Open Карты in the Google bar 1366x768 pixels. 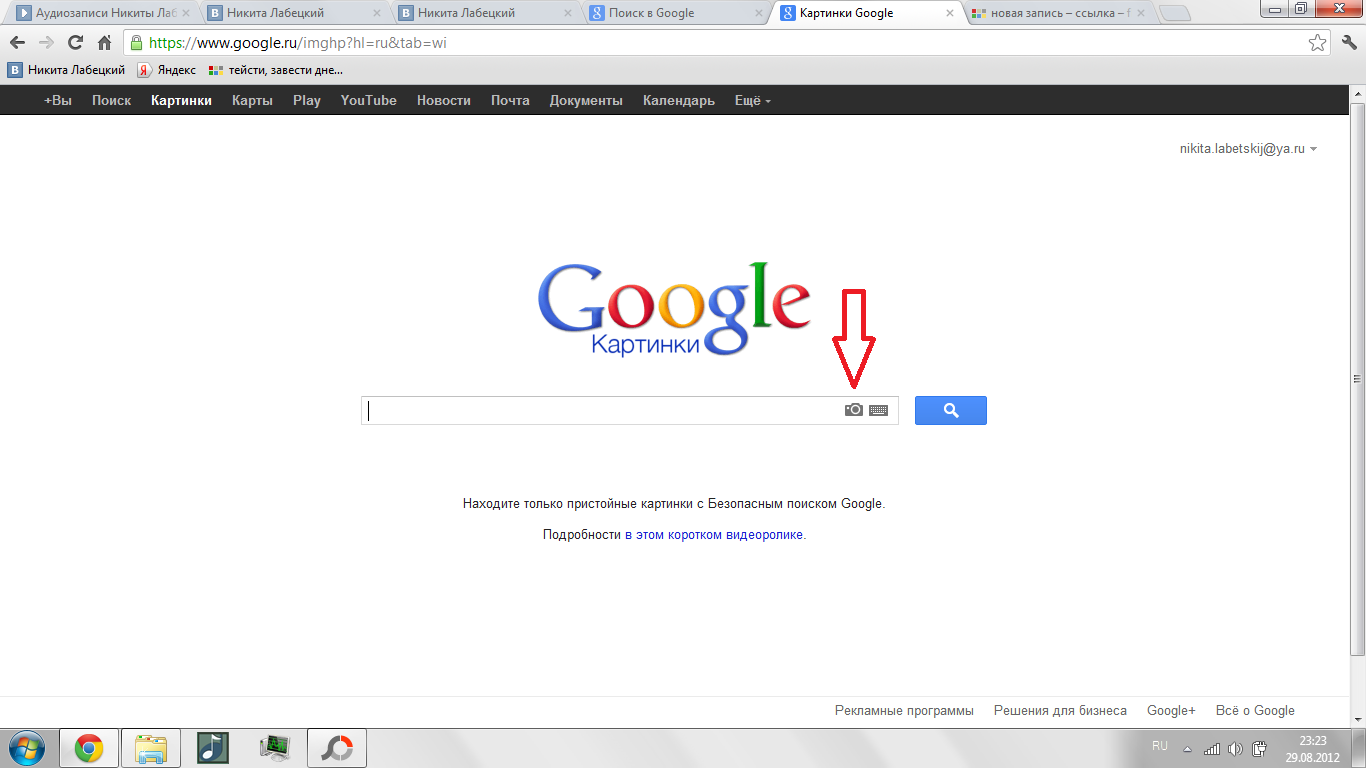252,100
